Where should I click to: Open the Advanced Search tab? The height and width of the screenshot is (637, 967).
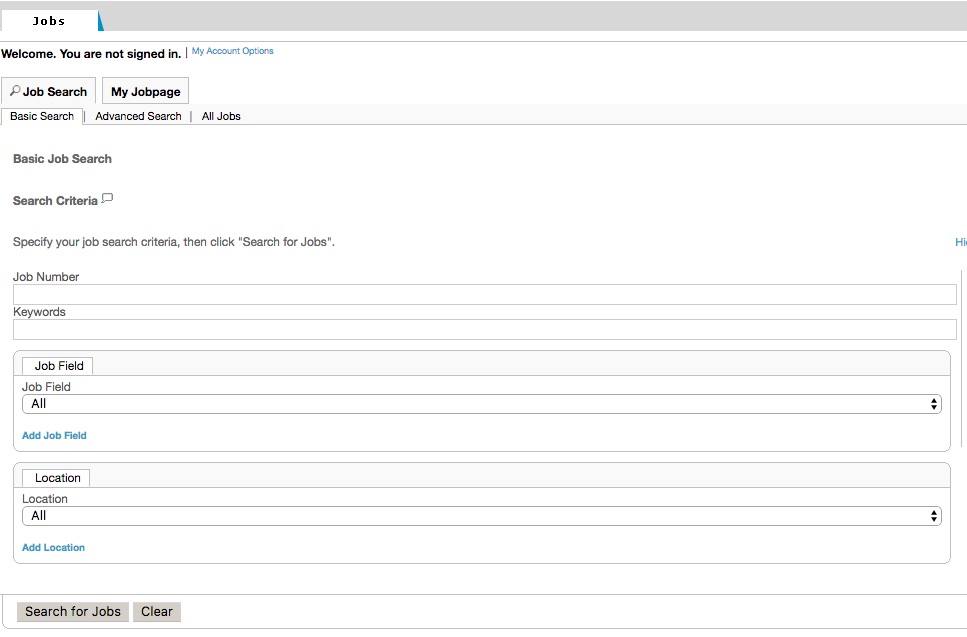click(x=138, y=116)
